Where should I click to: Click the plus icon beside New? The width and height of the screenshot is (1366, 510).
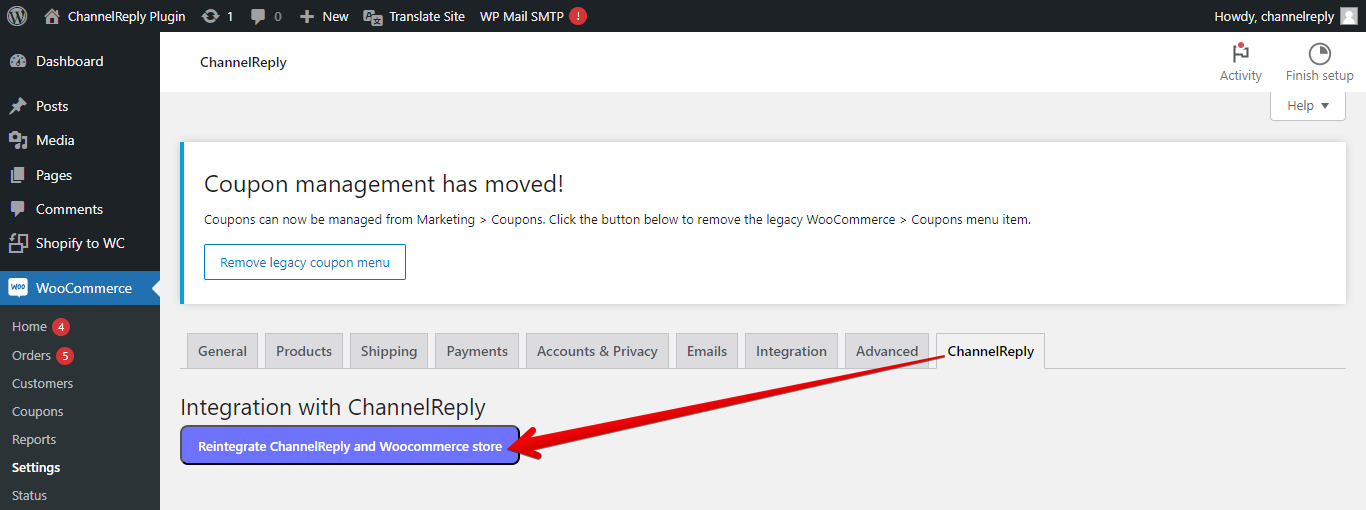(307, 16)
